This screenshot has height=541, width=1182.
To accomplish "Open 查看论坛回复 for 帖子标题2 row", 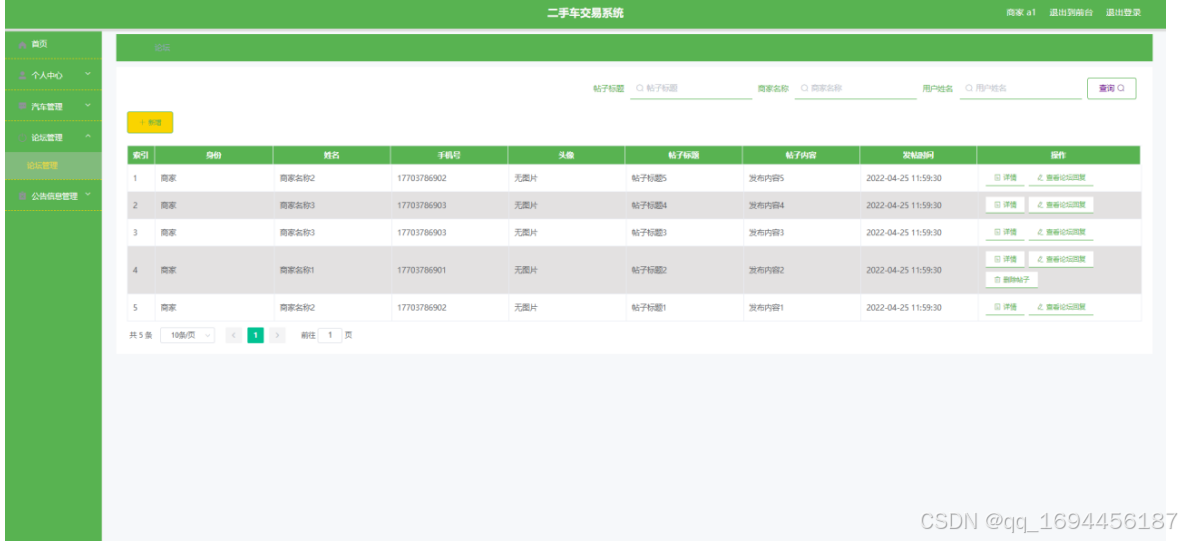I will click(1061, 259).
